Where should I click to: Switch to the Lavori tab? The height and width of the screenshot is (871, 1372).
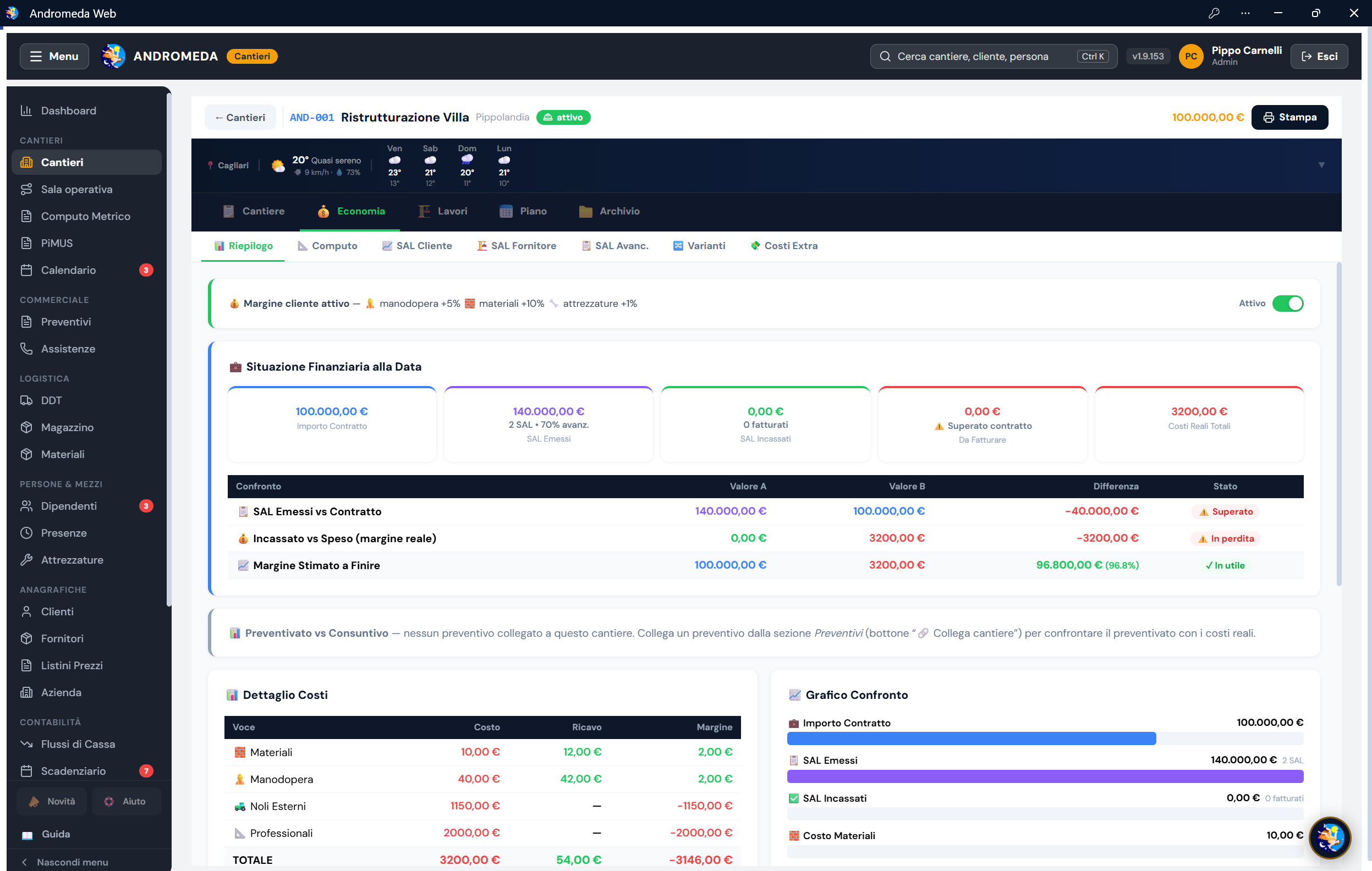tap(443, 211)
